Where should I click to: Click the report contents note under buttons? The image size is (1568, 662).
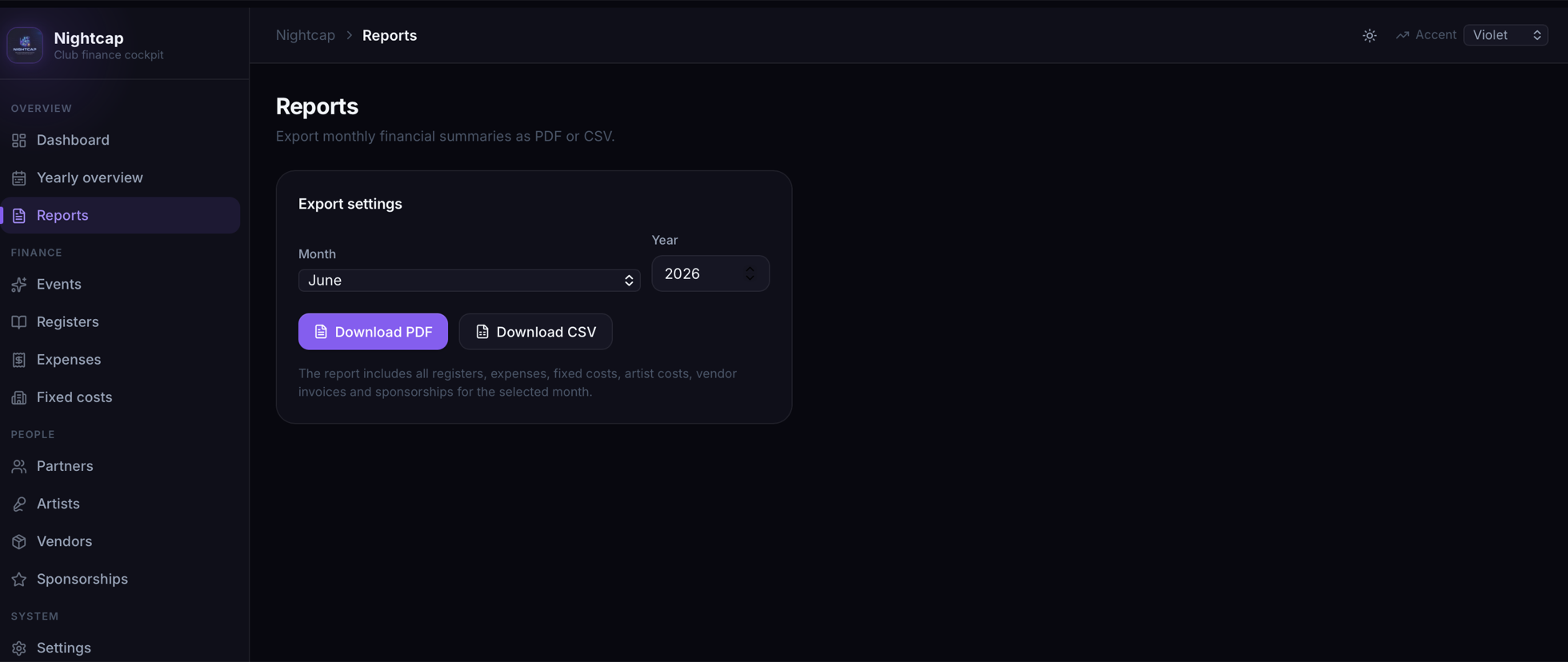[x=518, y=382]
